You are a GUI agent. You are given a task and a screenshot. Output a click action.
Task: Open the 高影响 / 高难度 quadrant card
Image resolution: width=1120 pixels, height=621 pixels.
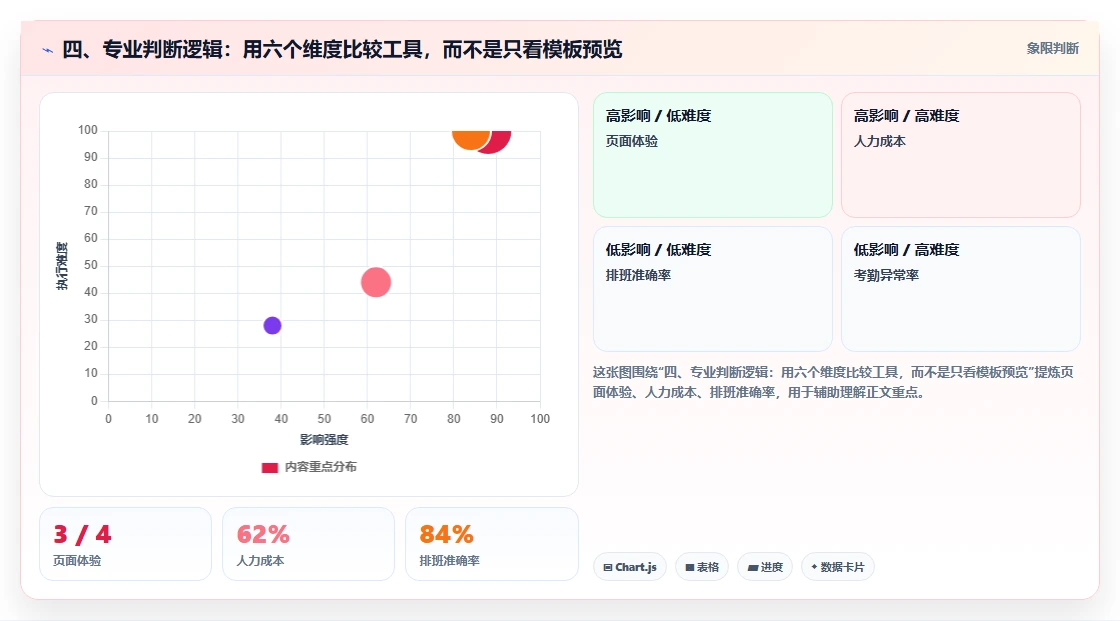961,154
